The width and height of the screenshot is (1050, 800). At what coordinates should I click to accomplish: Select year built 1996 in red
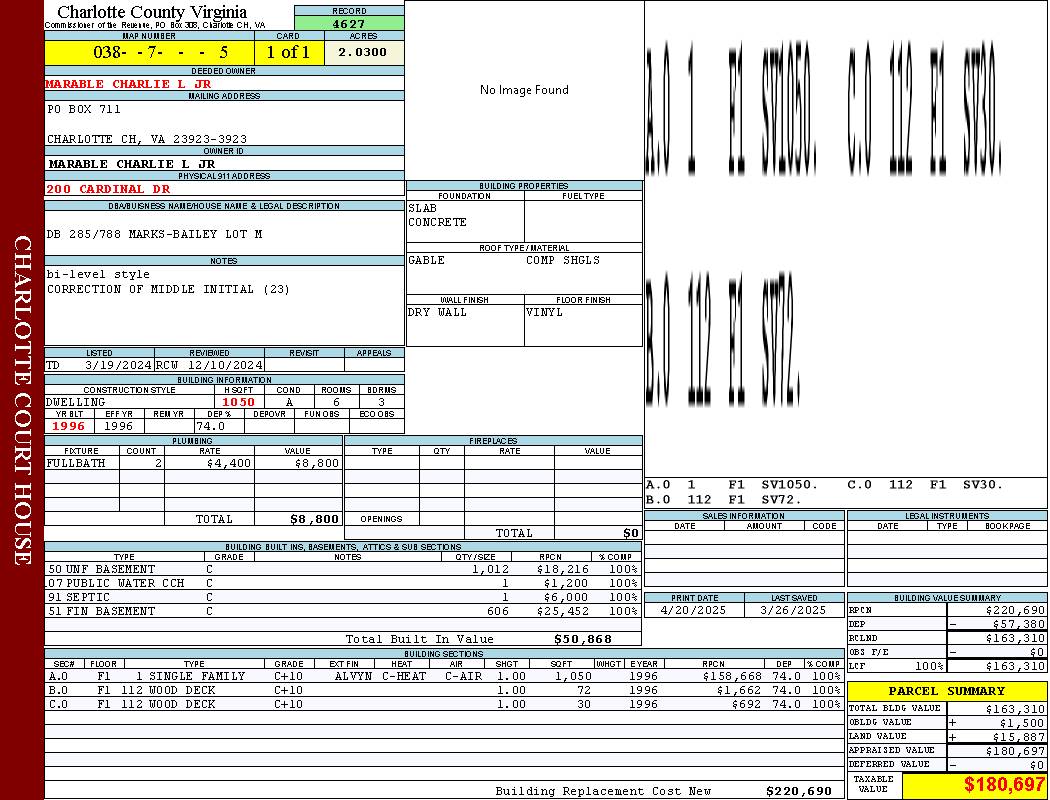coord(68,426)
